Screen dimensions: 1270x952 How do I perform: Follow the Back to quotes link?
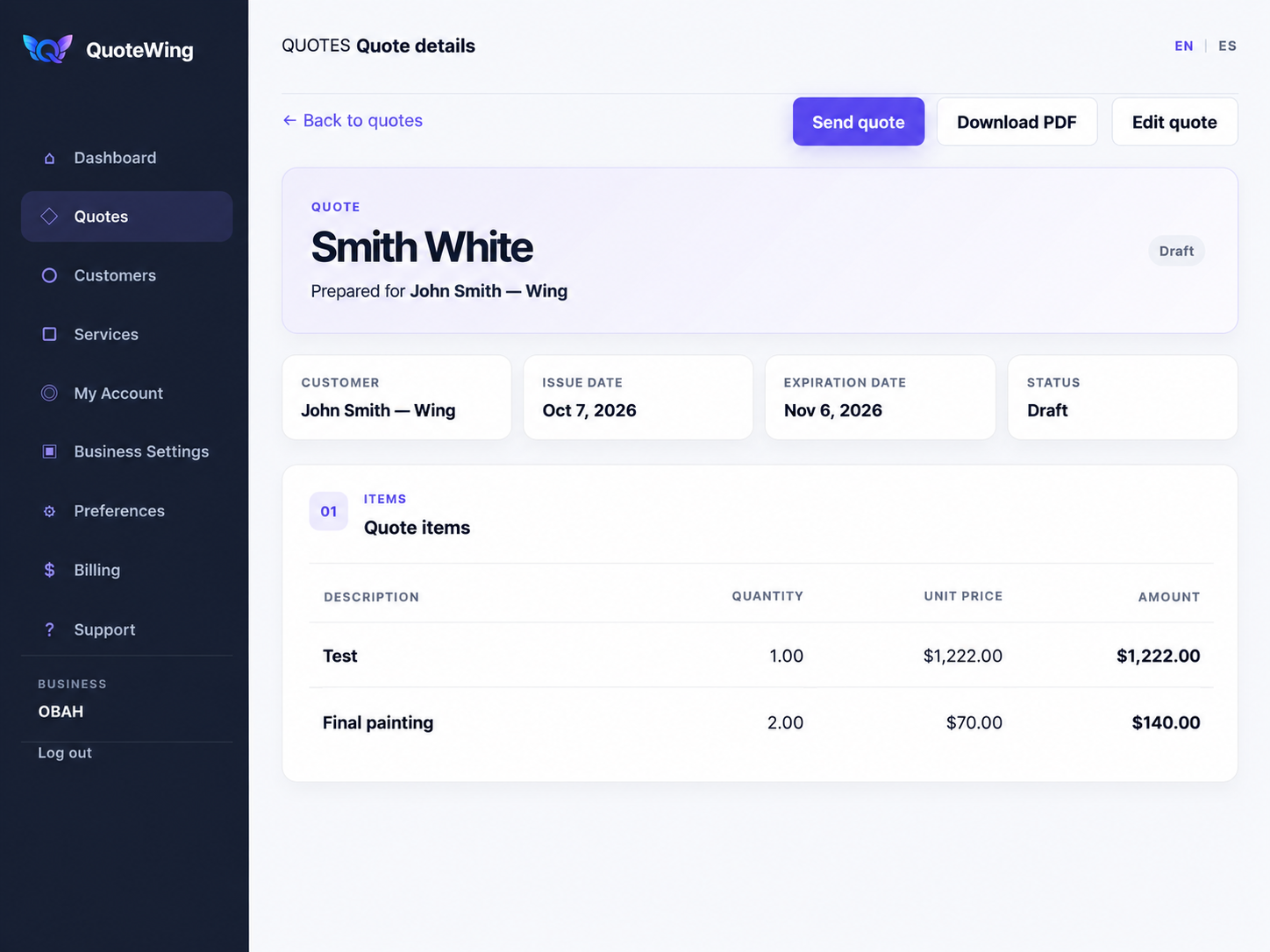pyautogui.click(x=353, y=120)
